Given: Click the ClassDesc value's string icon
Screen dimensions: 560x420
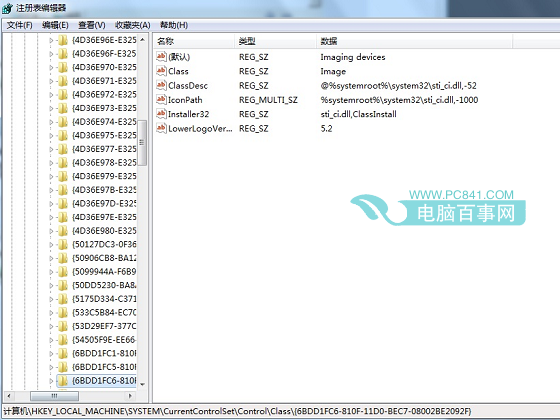Looking at the screenshot, I should (x=161, y=85).
